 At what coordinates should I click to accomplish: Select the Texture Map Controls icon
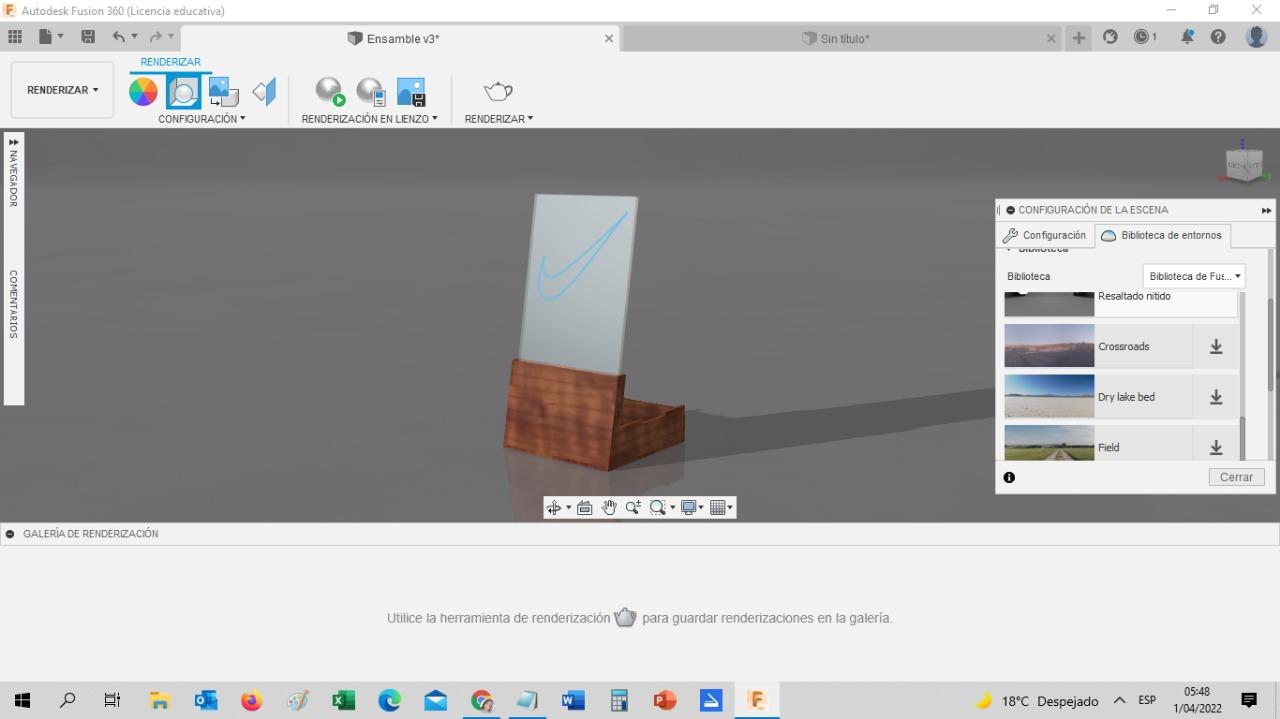[x=264, y=92]
